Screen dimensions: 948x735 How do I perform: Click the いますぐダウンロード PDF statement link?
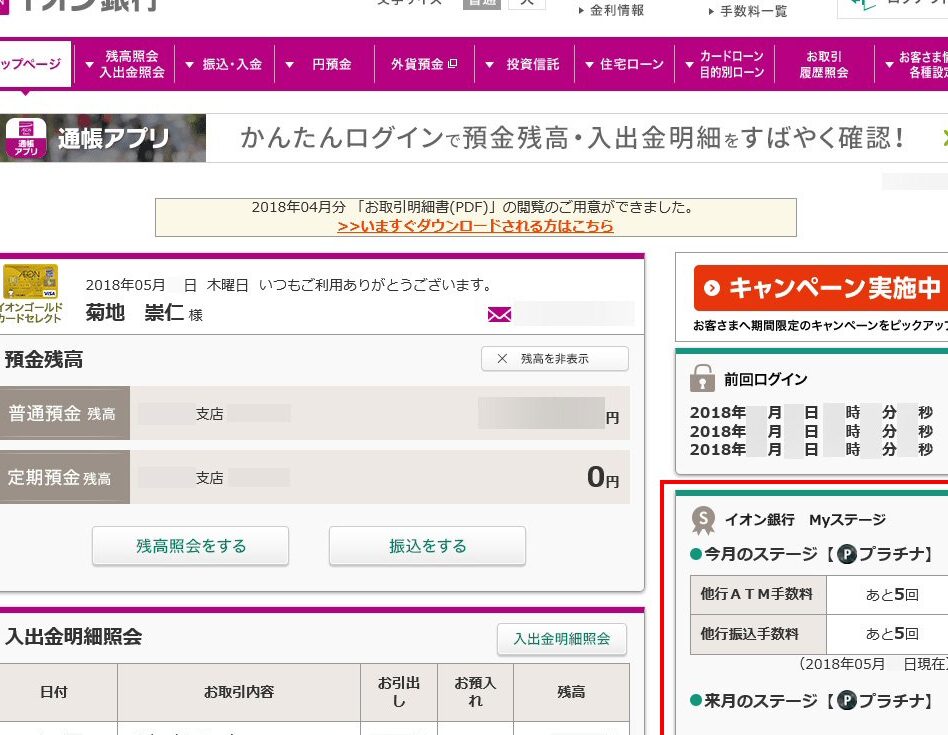[x=475, y=226]
